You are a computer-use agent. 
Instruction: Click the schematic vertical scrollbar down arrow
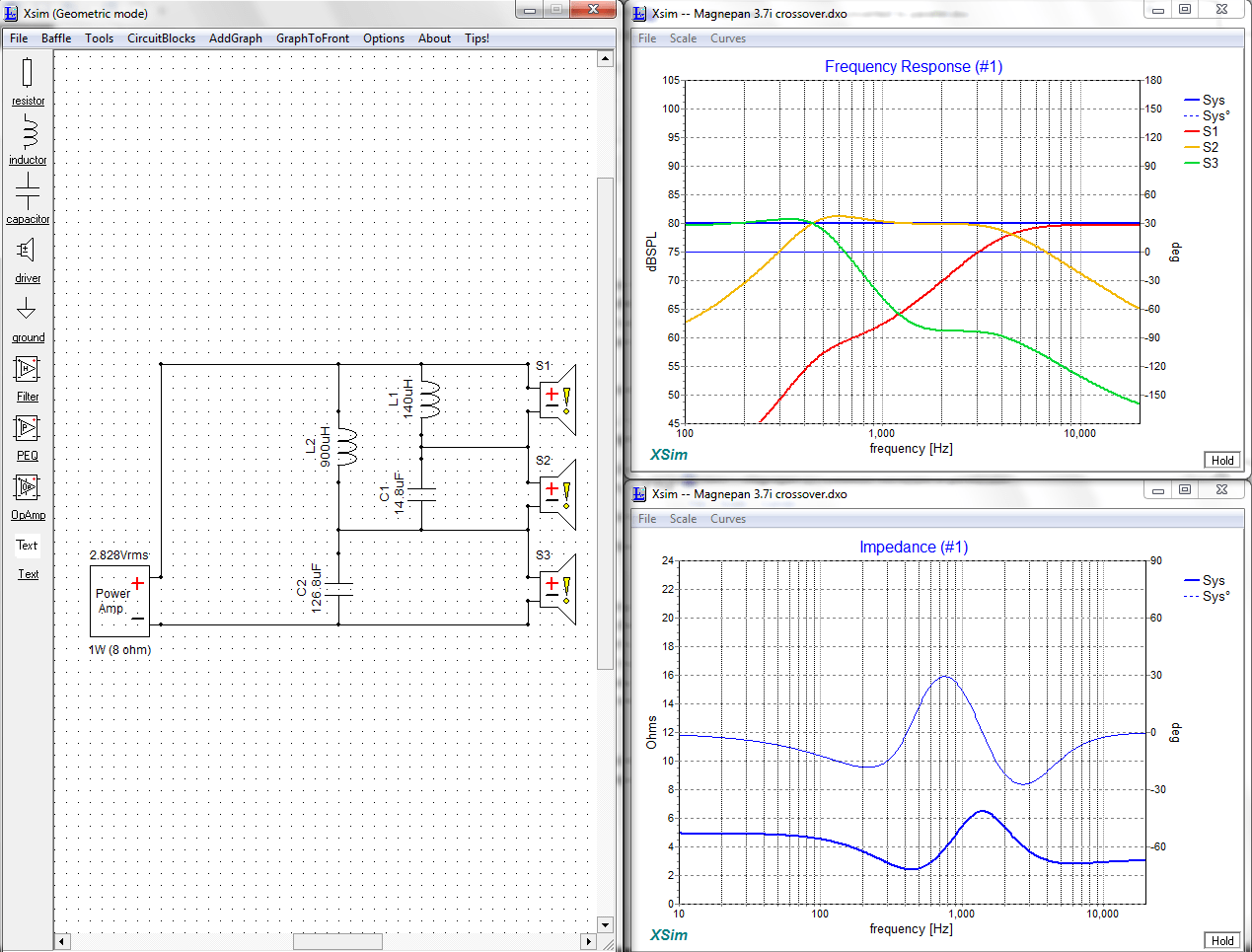(606, 925)
